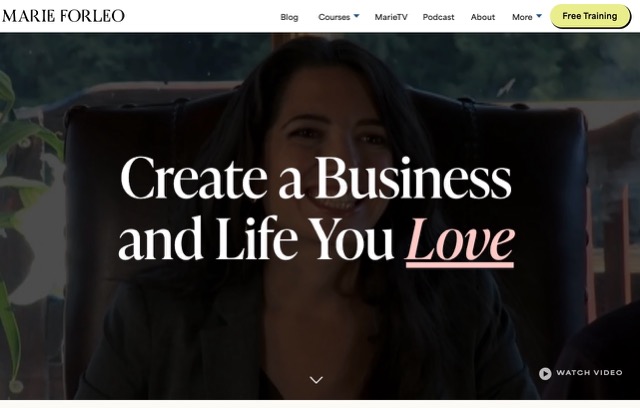This screenshot has width=640, height=408.
Task: Click the 'and Life You' heading line
Action: click(256, 239)
